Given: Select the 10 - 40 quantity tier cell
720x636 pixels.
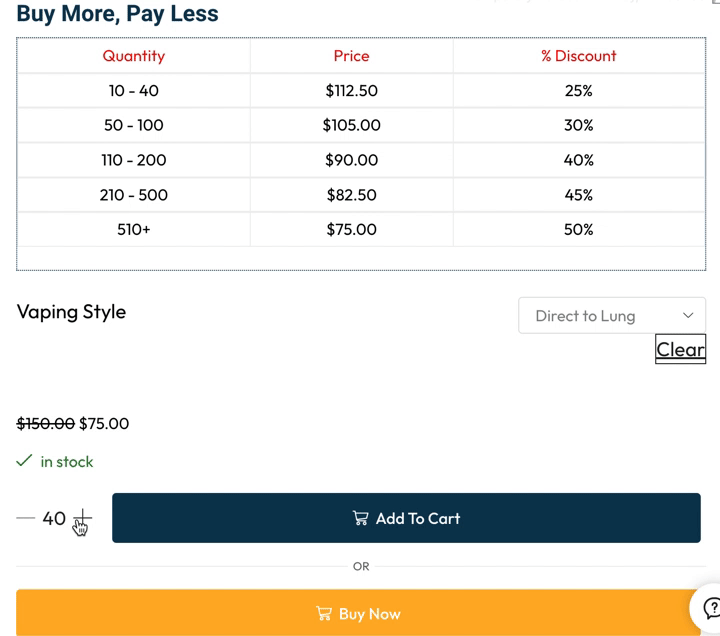Looking at the screenshot, I should (x=133, y=91).
